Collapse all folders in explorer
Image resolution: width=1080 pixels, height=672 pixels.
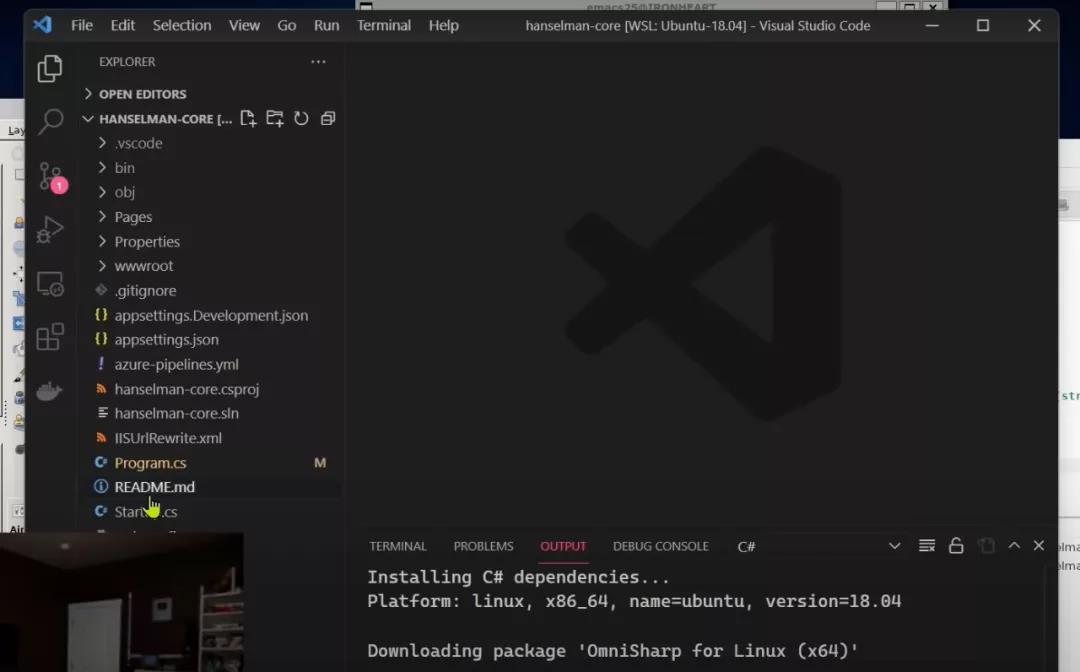pos(328,118)
